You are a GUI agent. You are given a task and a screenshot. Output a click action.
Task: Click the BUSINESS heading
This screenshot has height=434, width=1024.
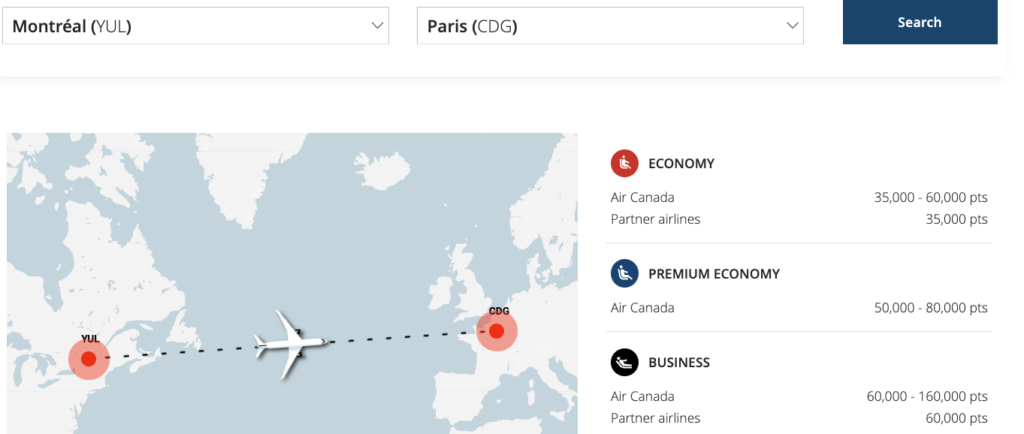coord(679,363)
